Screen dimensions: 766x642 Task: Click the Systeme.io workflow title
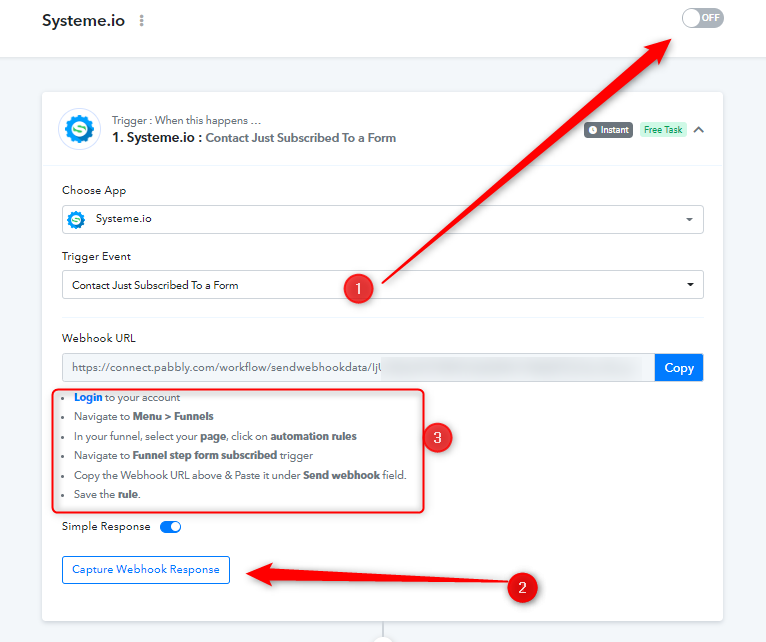[83, 21]
